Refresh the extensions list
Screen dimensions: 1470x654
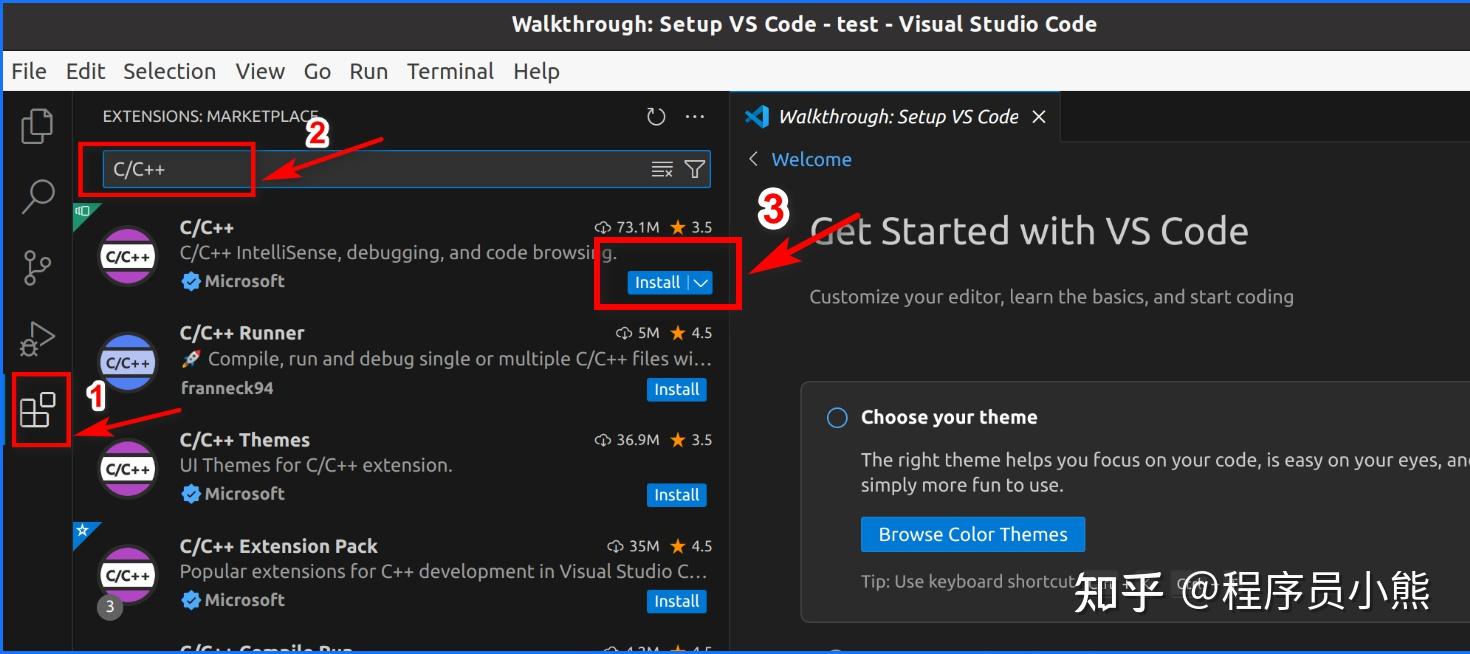(x=656, y=116)
